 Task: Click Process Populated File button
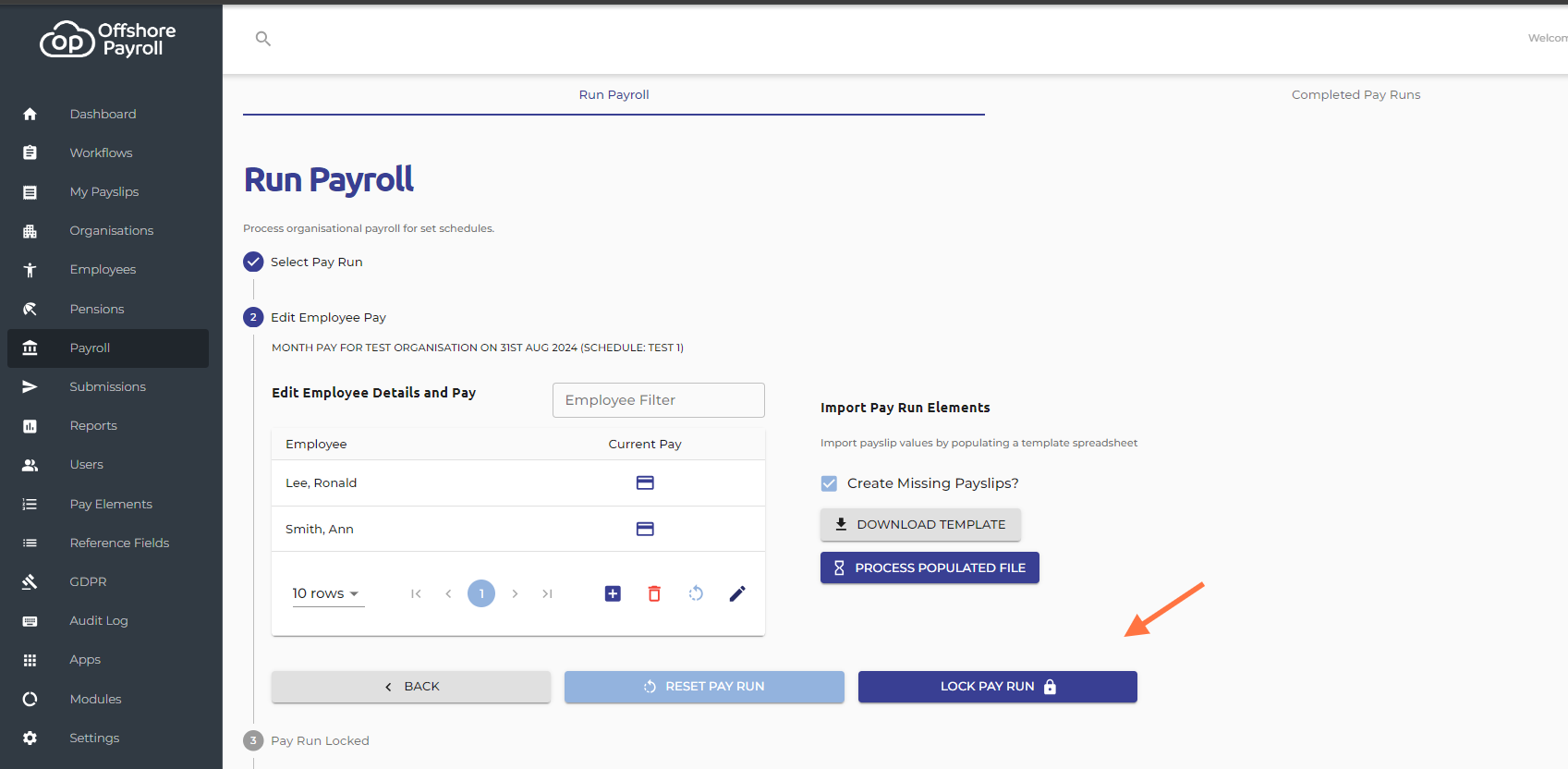(x=930, y=568)
